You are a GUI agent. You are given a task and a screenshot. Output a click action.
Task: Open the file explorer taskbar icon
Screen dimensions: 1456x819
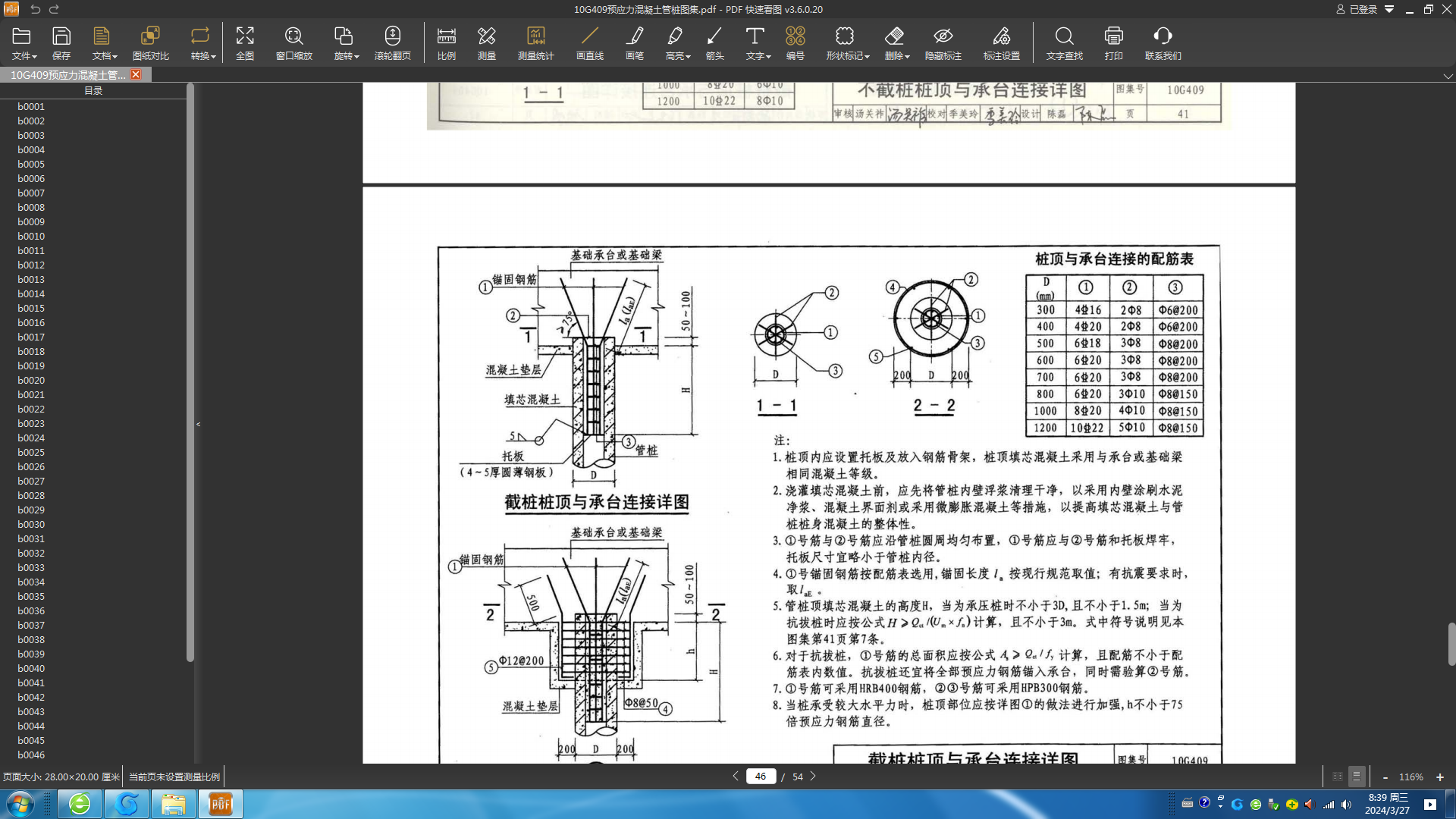(174, 804)
